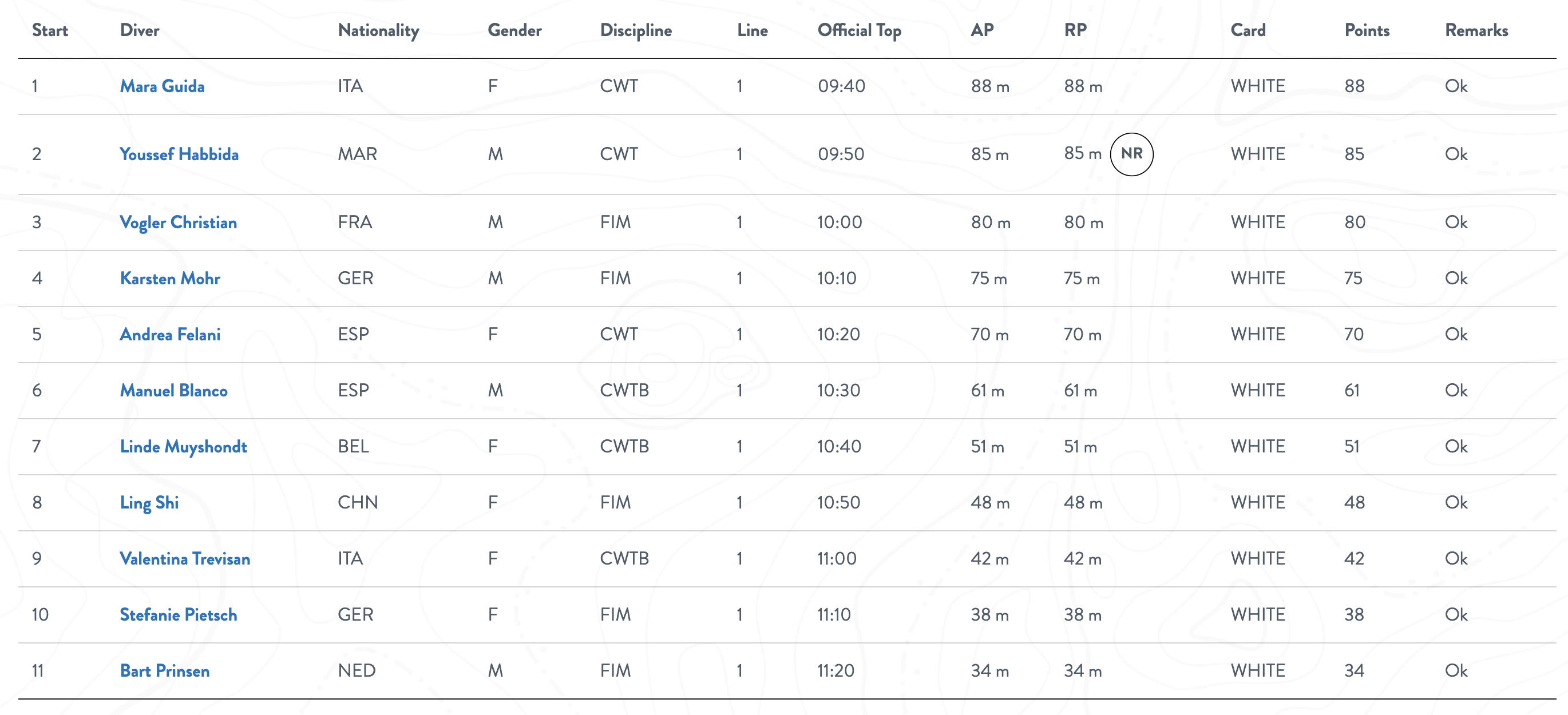Open Karsten Mohr's diver profile
Image resolution: width=1568 pixels, height=715 pixels.
point(170,279)
